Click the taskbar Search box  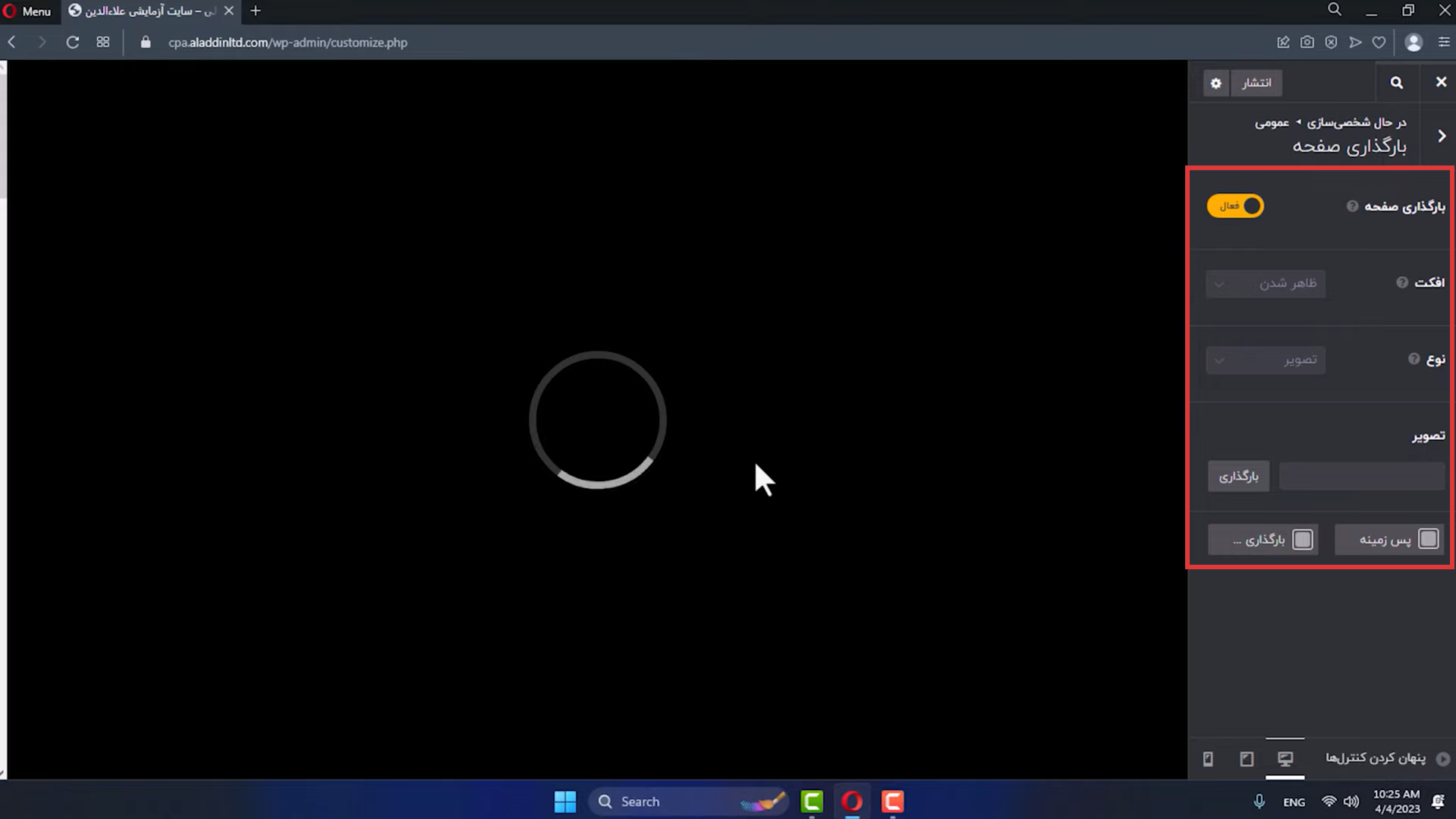click(688, 802)
